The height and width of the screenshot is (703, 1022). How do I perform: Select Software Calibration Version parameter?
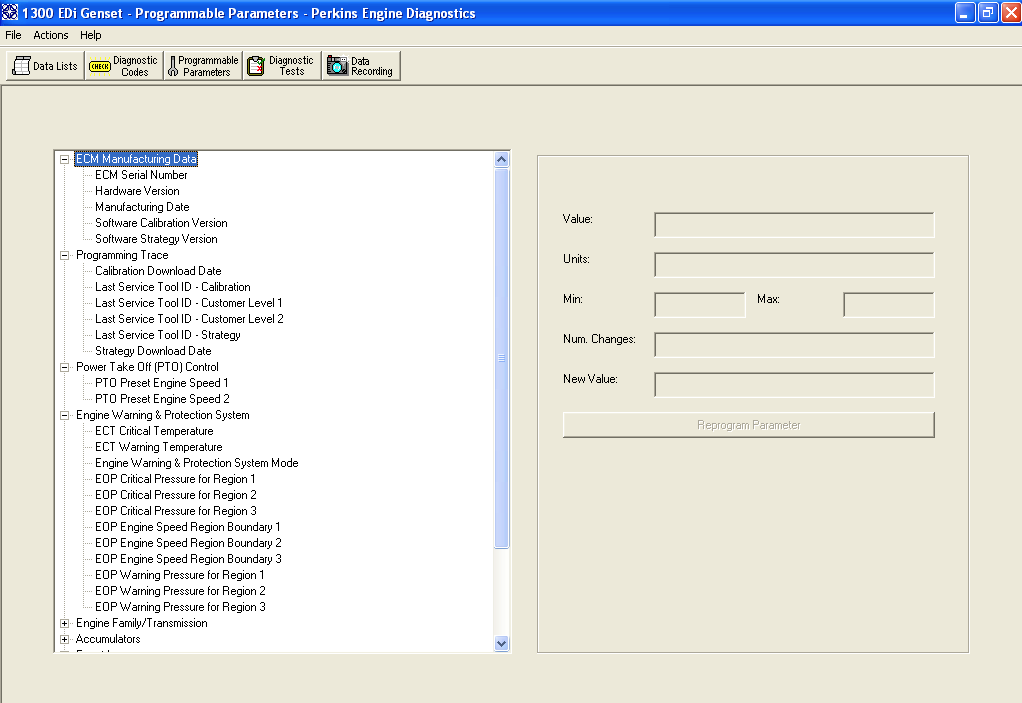tap(162, 223)
